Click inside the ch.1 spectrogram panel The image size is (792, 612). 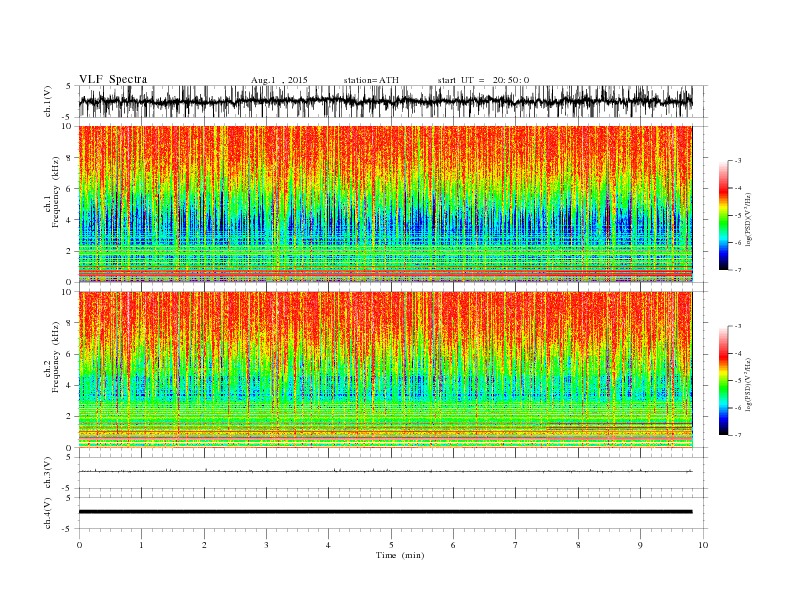pyautogui.click(x=385, y=204)
